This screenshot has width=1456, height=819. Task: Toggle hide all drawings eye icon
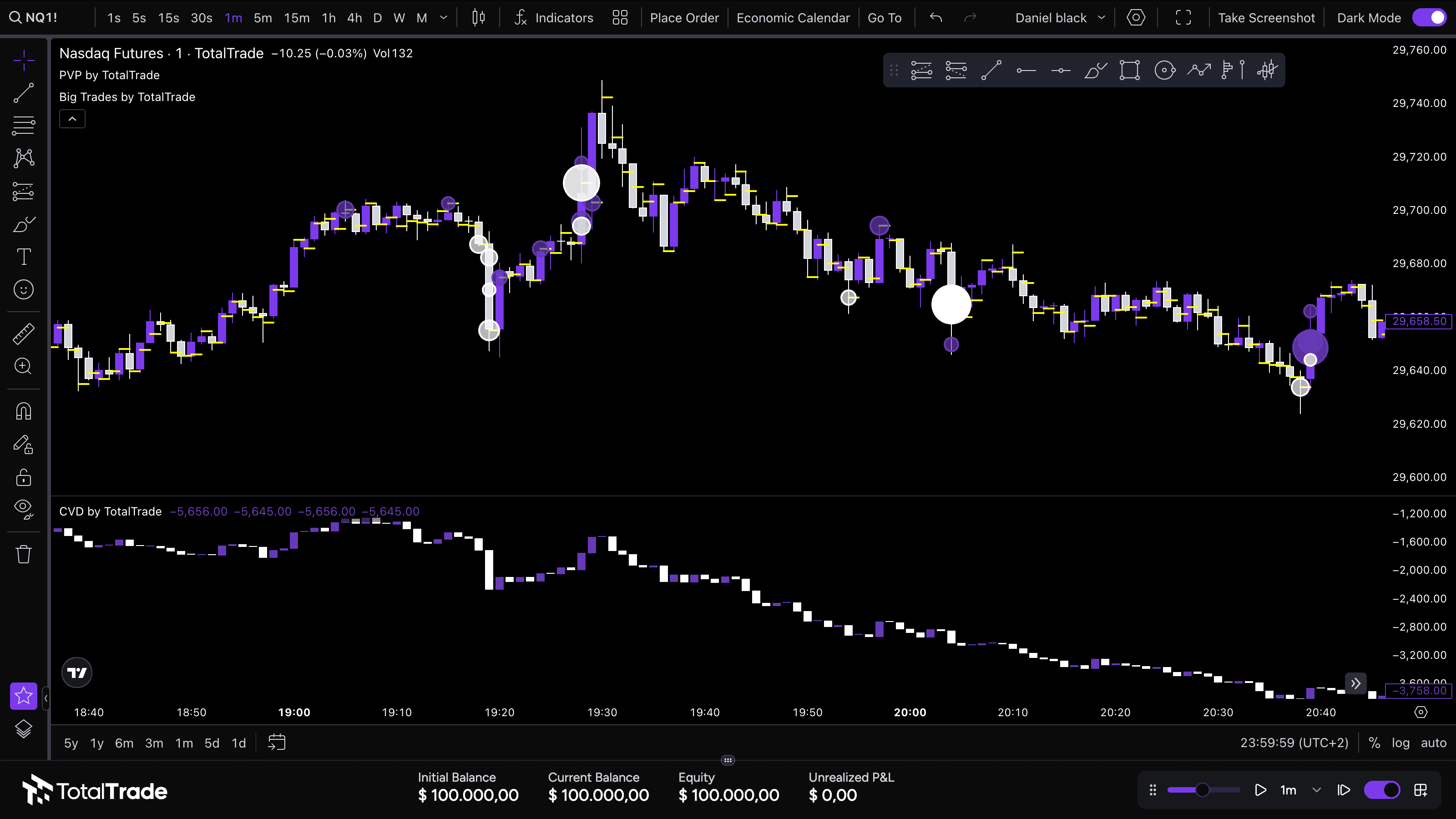click(24, 509)
